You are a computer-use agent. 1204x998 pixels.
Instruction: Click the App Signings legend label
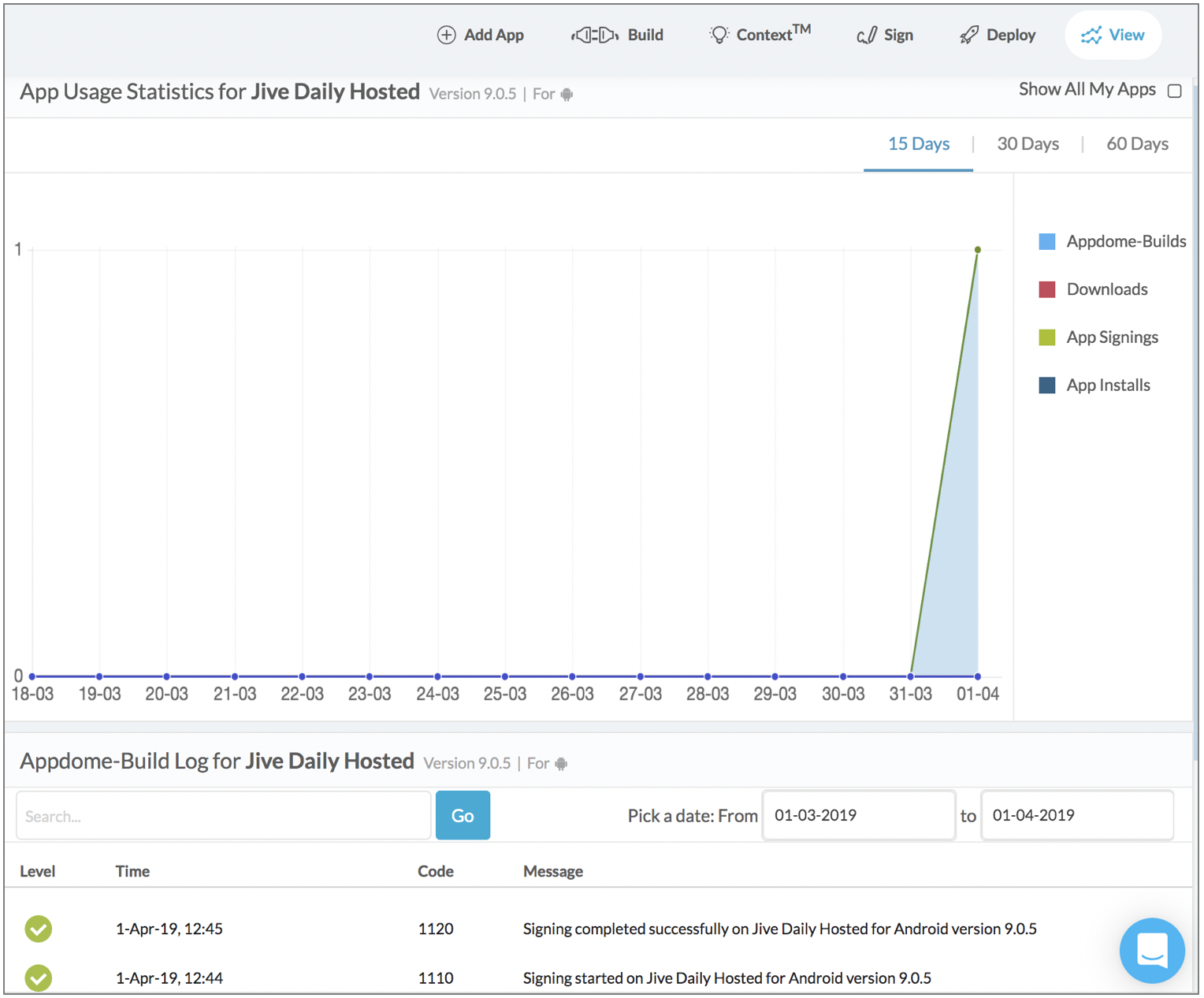tap(1113, 337)
